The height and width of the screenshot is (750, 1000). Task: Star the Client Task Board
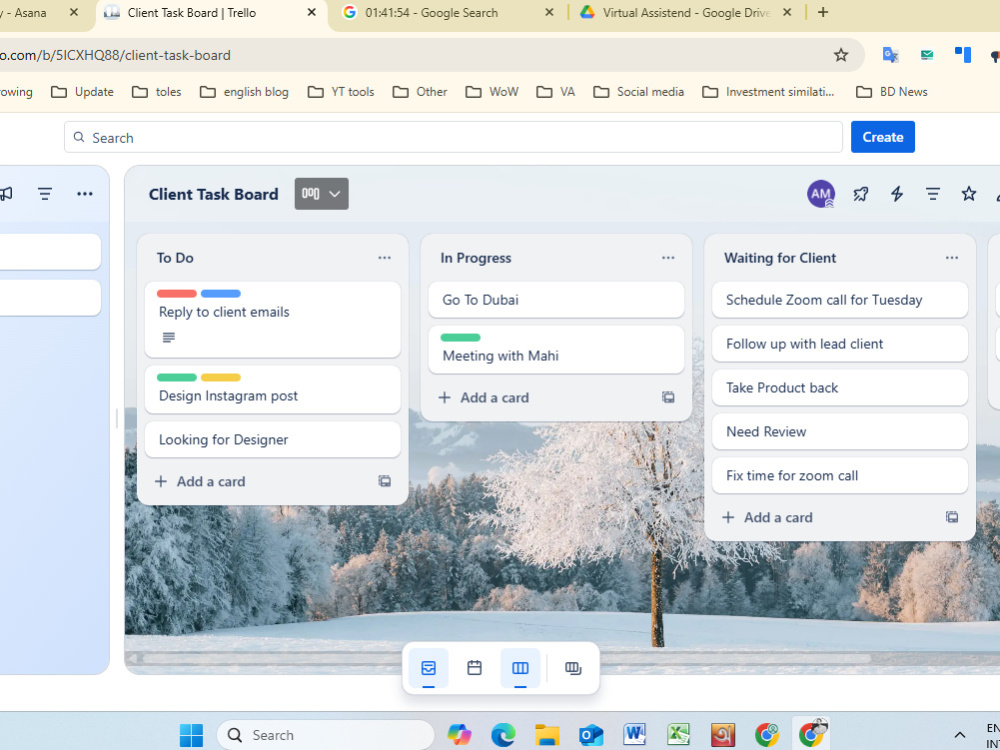pyautogui.click(x=969, y=194)
